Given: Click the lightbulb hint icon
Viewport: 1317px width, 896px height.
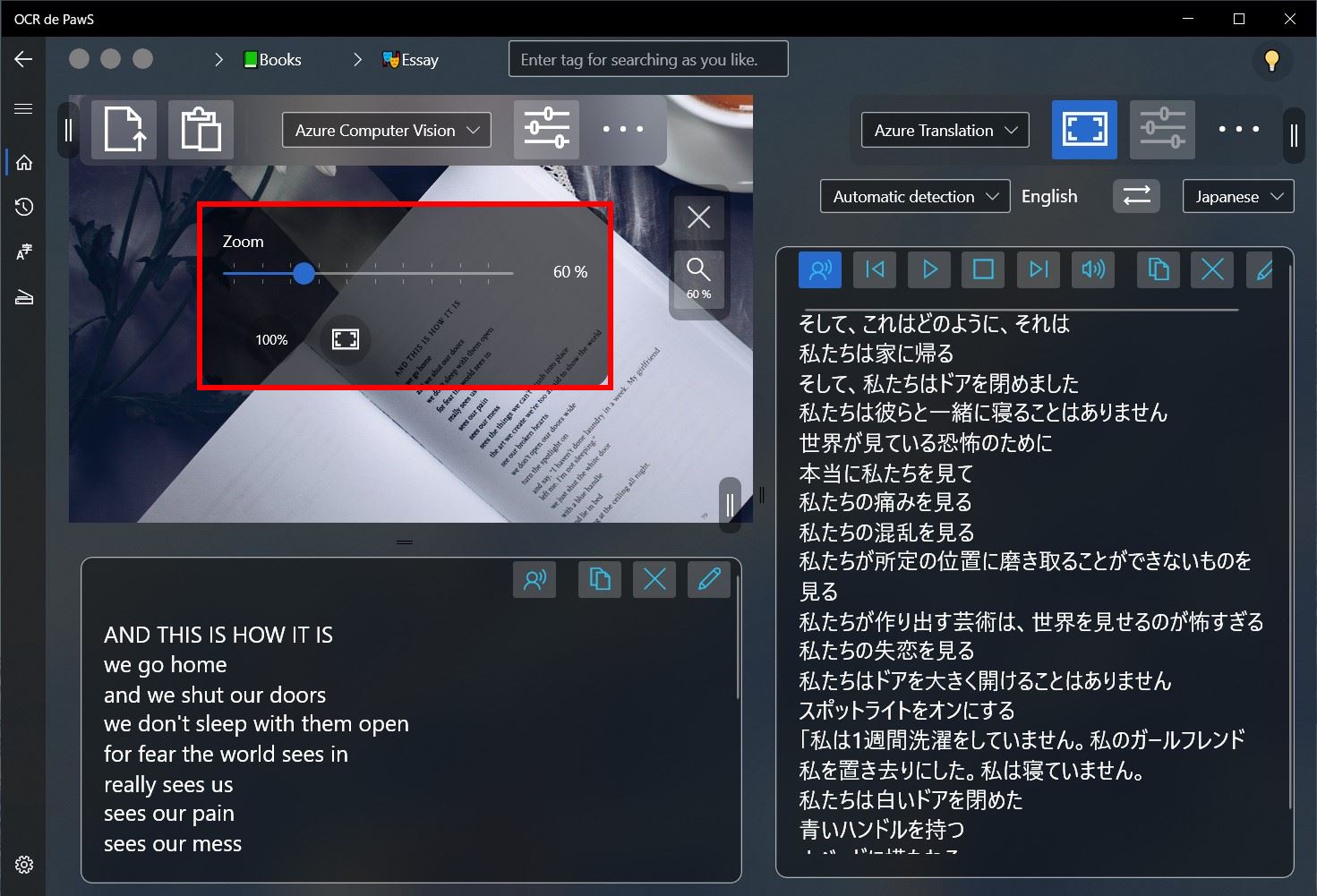Looking at the screenshot, I should point(1271,60).
